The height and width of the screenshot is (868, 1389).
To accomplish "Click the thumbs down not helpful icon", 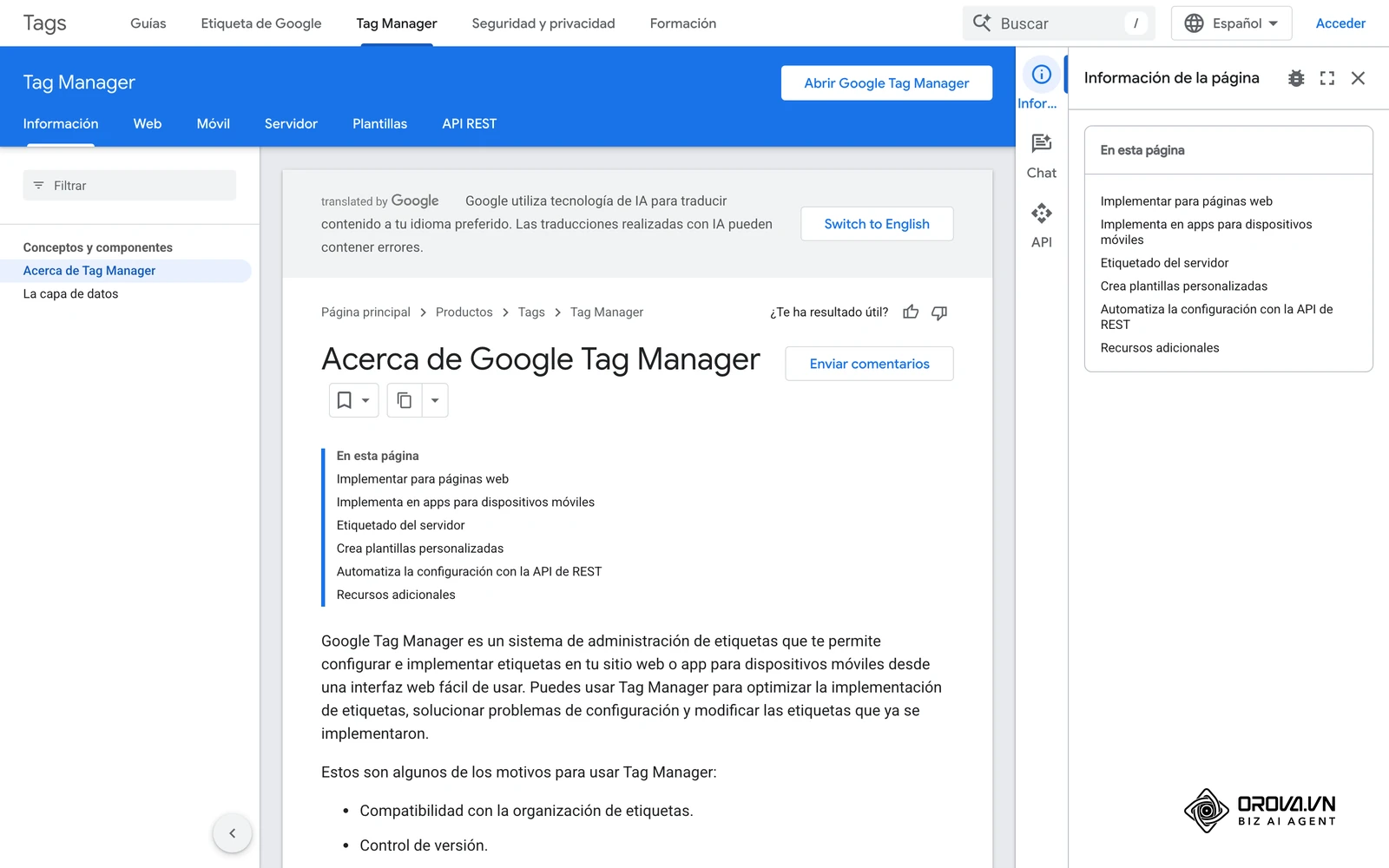I will click(939, 312).
